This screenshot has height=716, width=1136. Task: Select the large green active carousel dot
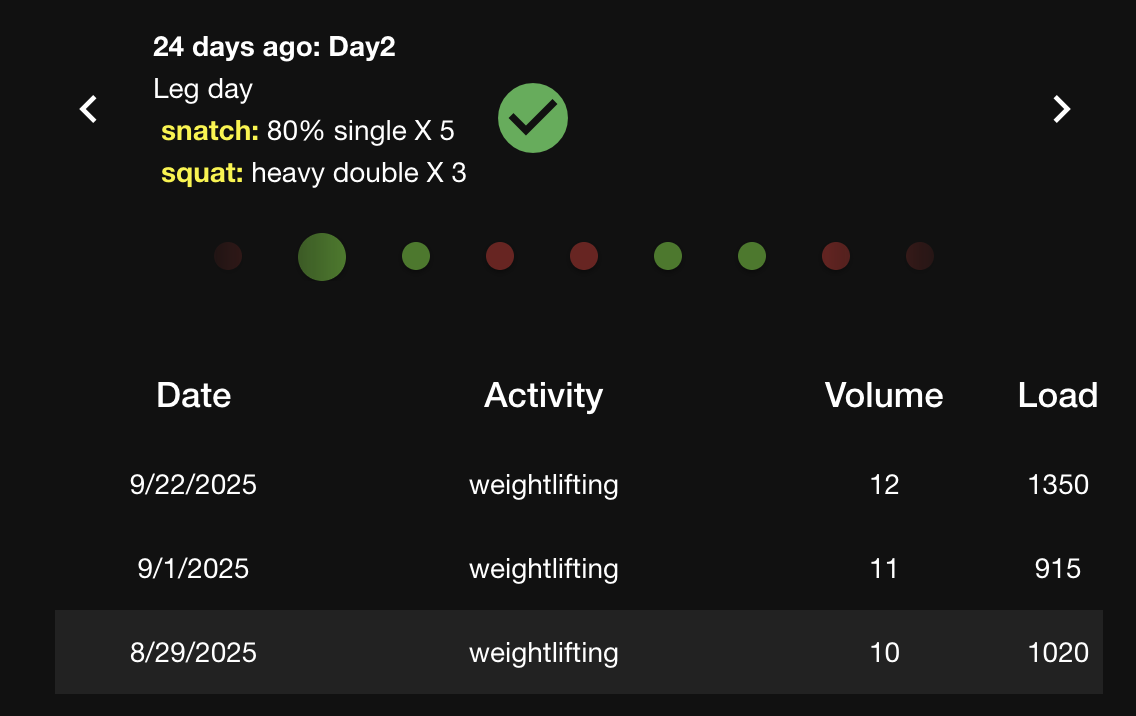322,256
